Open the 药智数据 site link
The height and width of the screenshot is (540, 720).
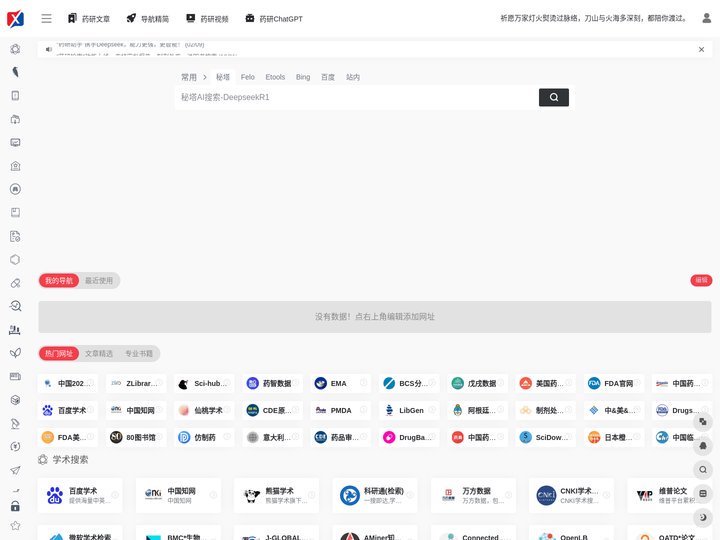272,383
